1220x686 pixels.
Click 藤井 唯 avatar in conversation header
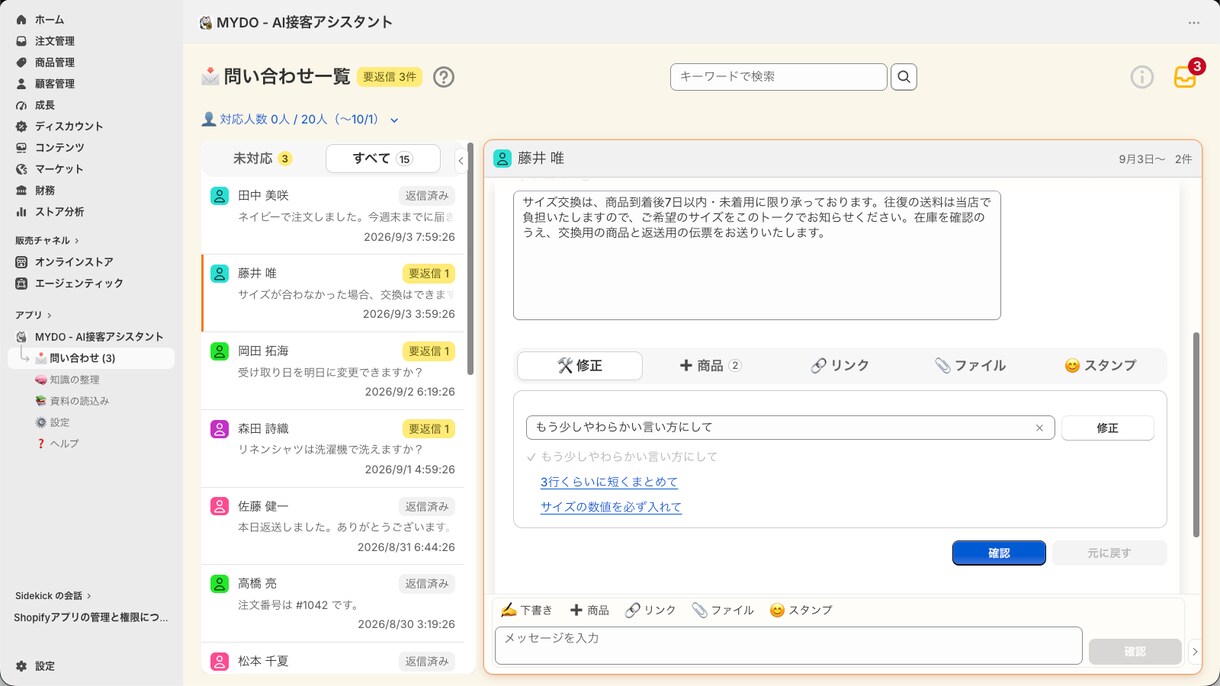click(x=502, y=158)
